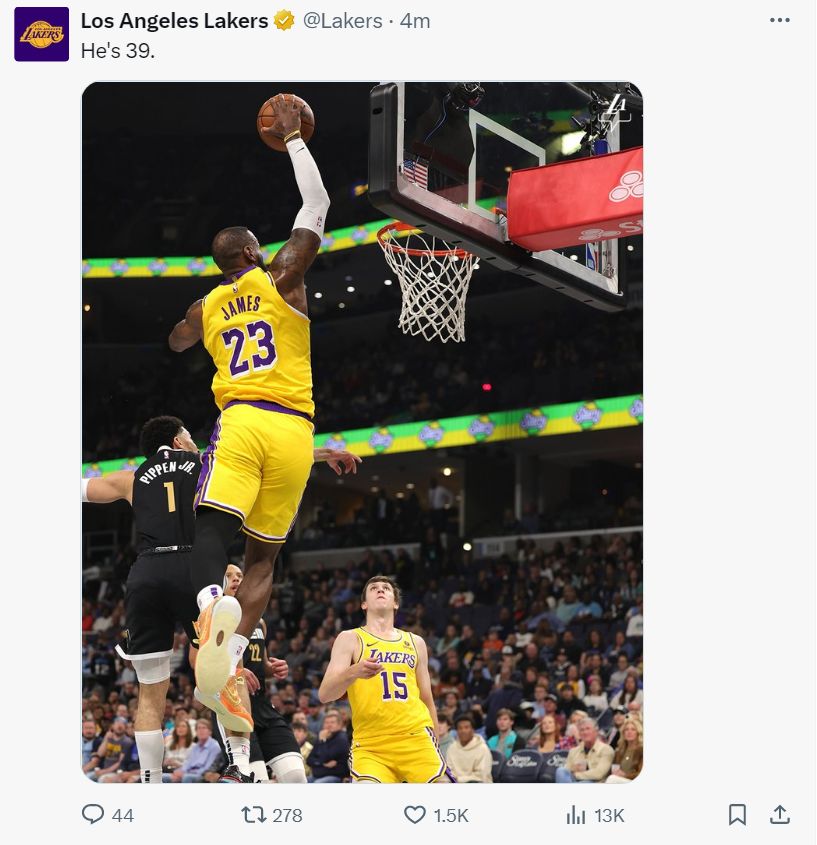Reply to the Lakers tweet
Screen dimensions: 817x845
[x=93, y=815]
